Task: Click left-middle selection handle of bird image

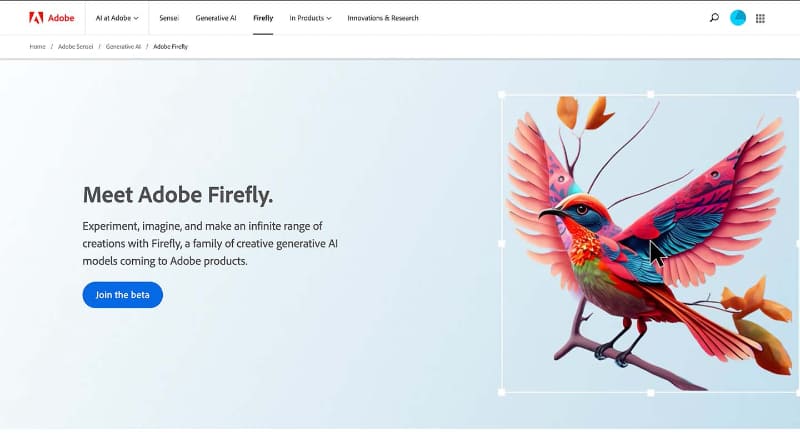Action: tap(502, 243)
